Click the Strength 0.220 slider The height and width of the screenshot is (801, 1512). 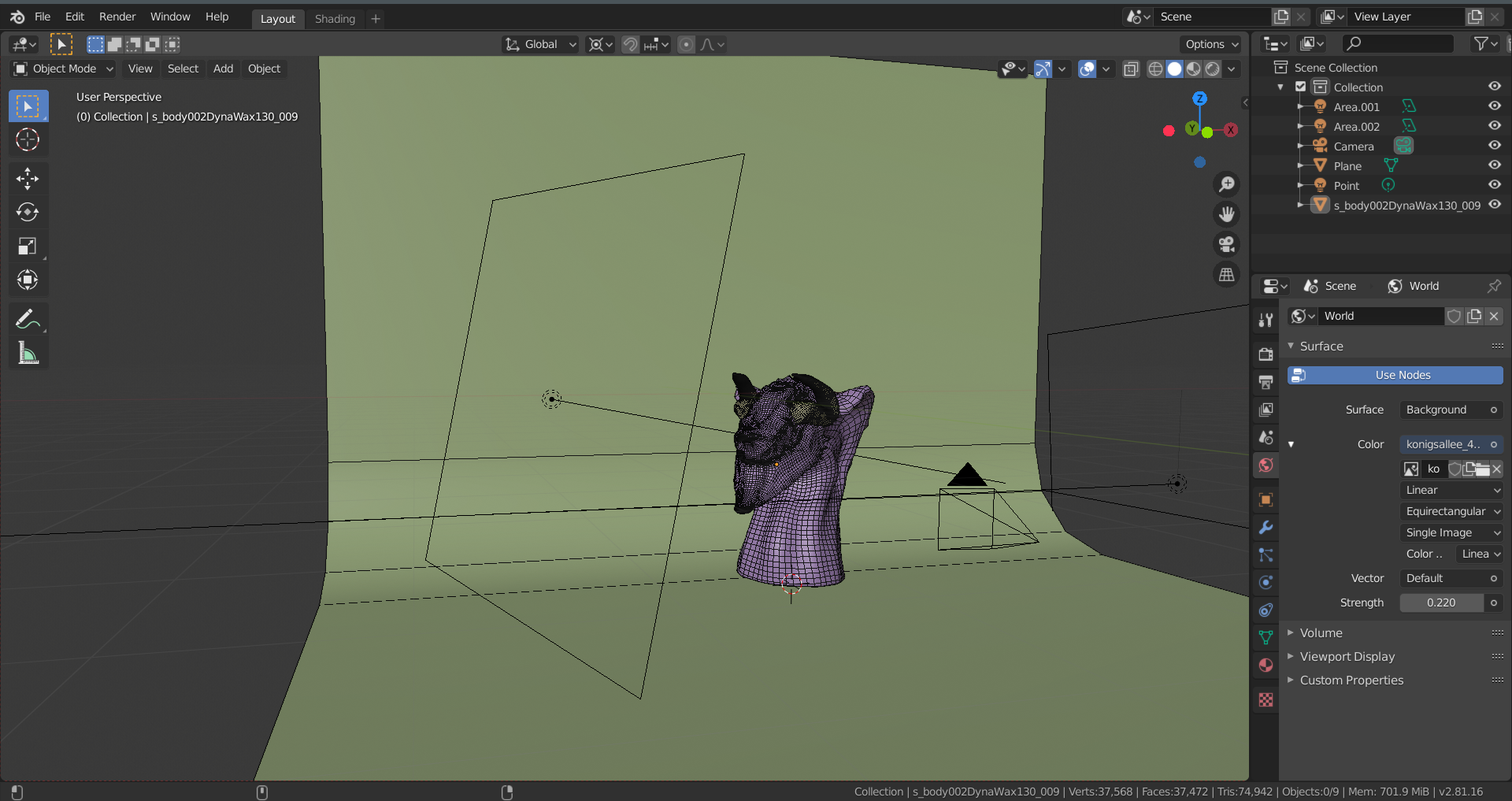(1442, 603)
